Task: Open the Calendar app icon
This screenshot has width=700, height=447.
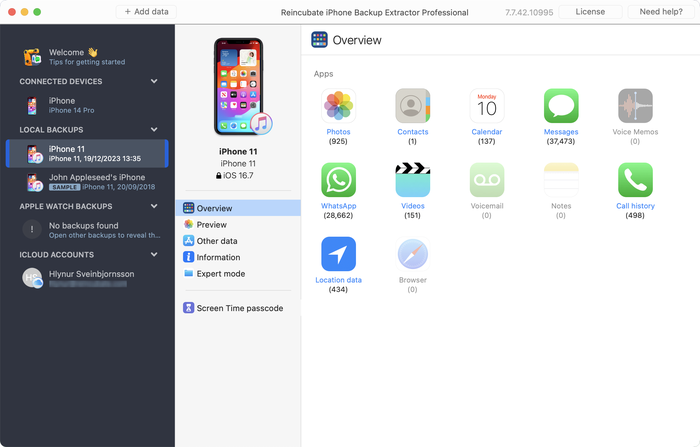Action: [x=487, y=106]
